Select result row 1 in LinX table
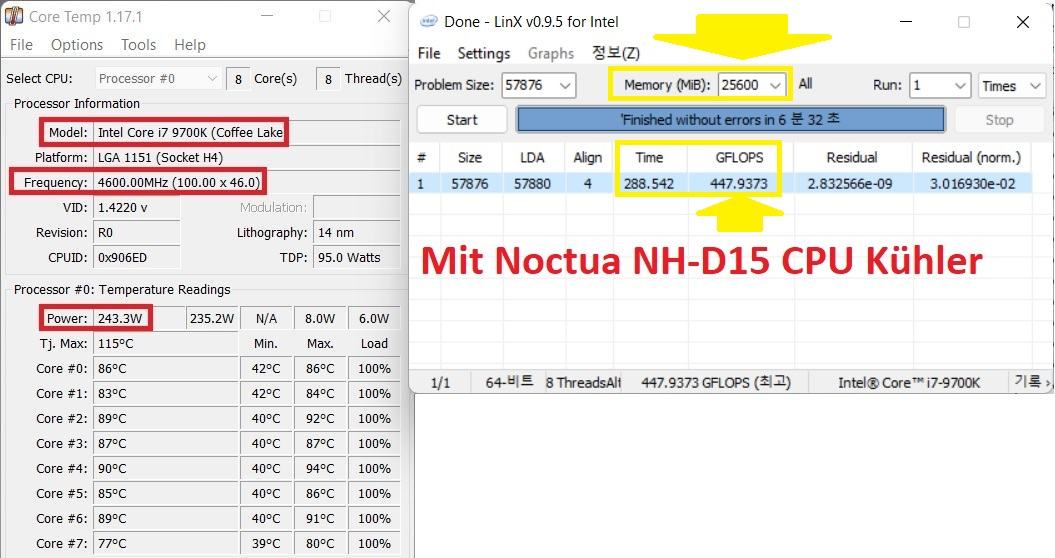The width and height of the screenshot is (1055, 558). [x=721, y=184]
